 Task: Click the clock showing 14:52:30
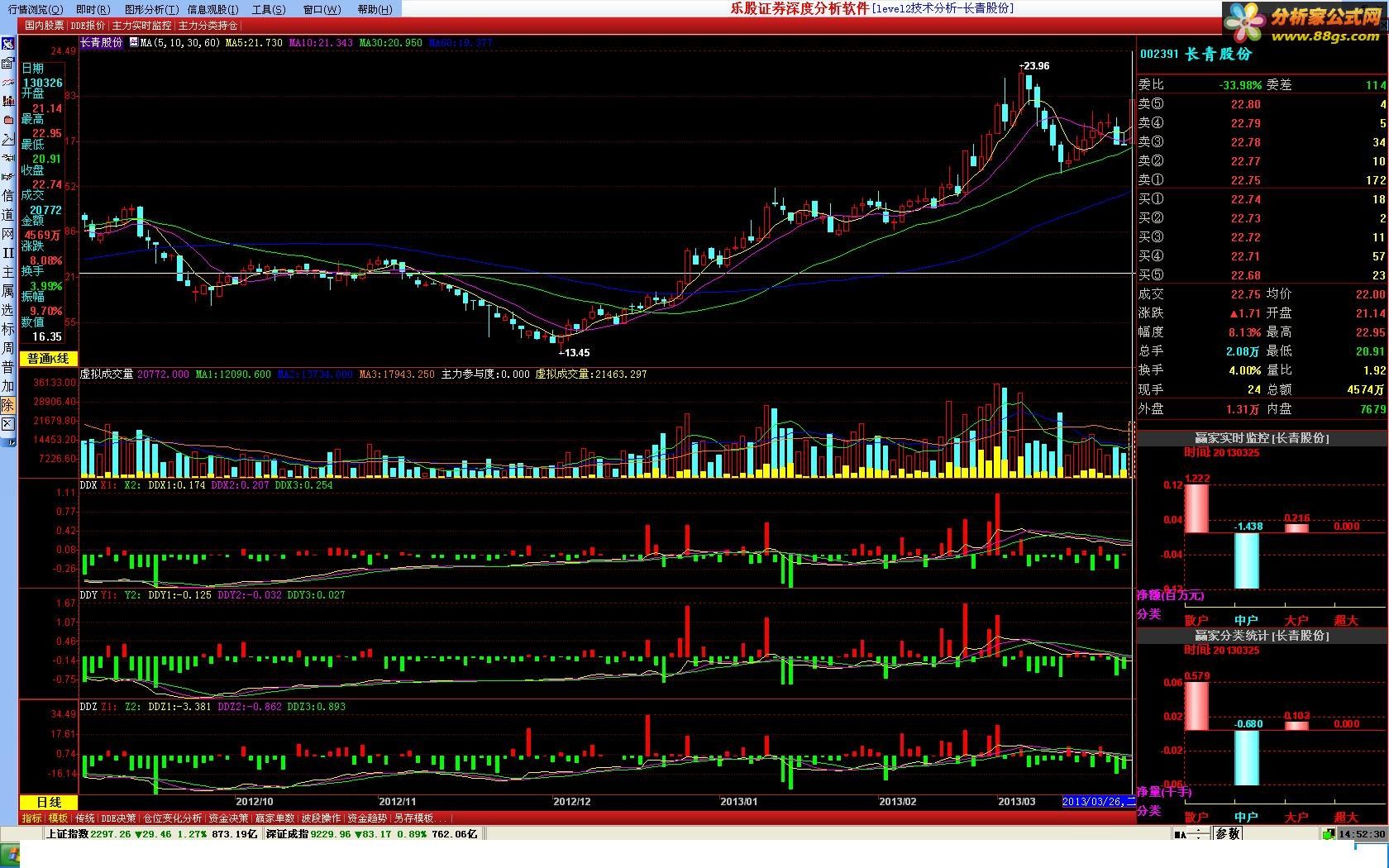(1363, 834)
